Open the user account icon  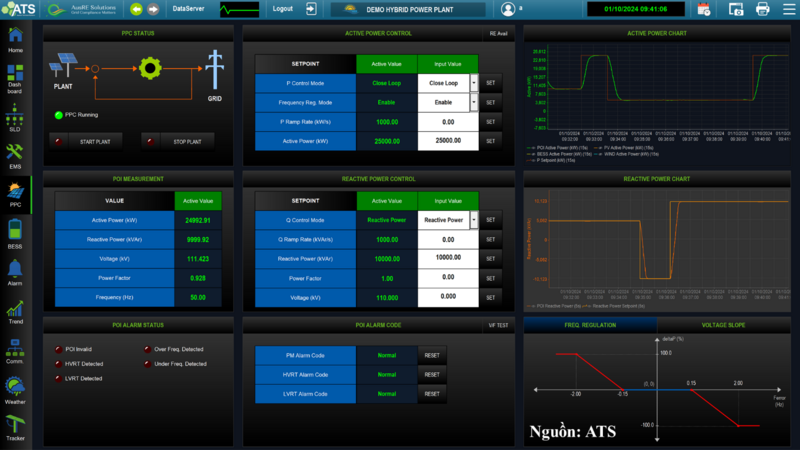[508, 9]
